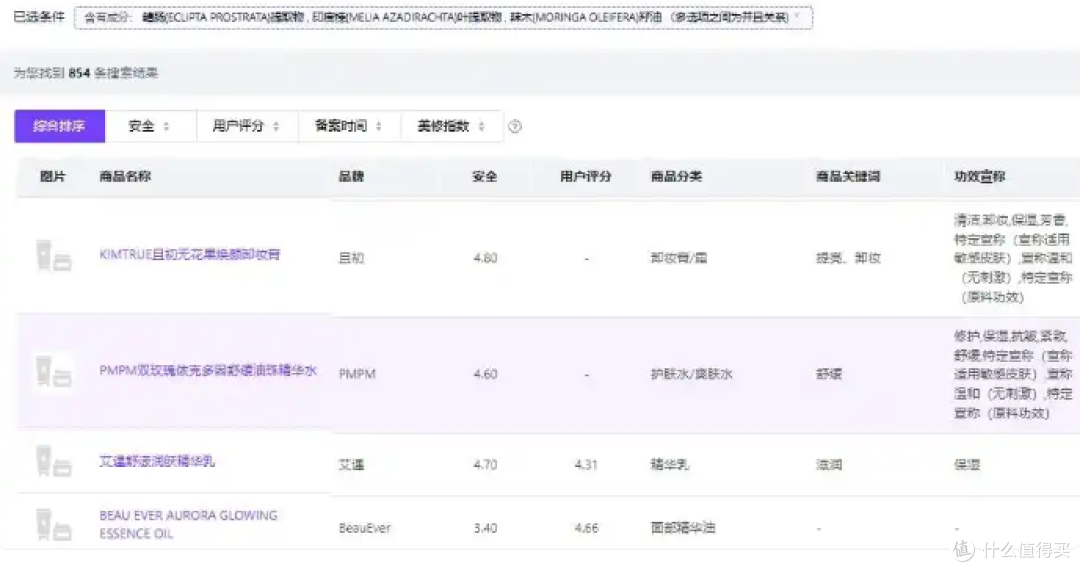This screenshot has height=572, width=1080.
Task: Click the KIMTRUE product thumbnail image
Action: tap(54, 256)
